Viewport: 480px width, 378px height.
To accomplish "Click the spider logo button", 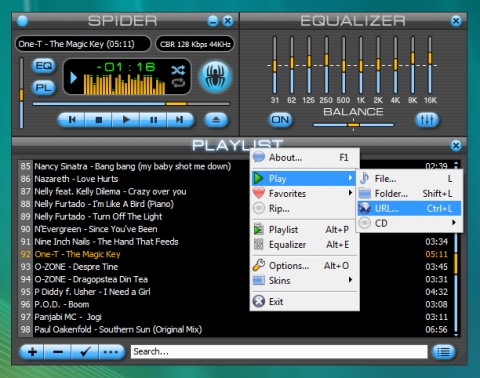I will click(215, 76).
